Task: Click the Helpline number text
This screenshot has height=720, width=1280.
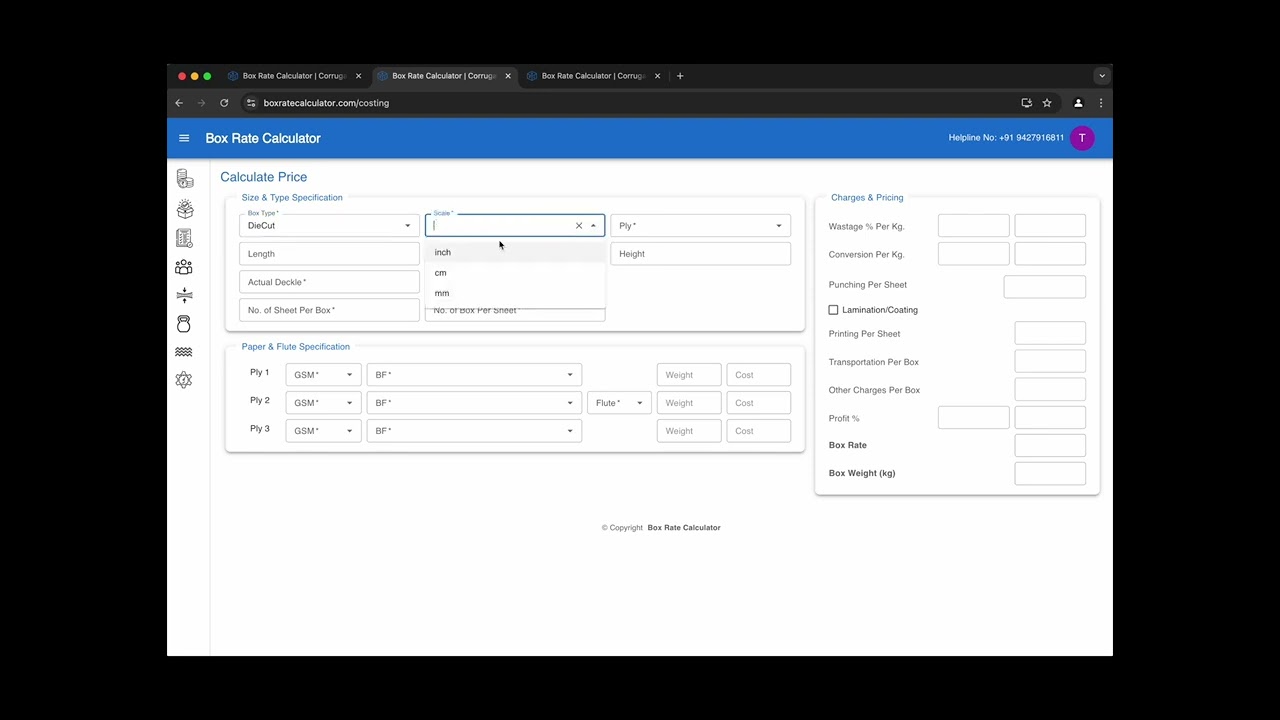Action: [x=1006, y=138]
